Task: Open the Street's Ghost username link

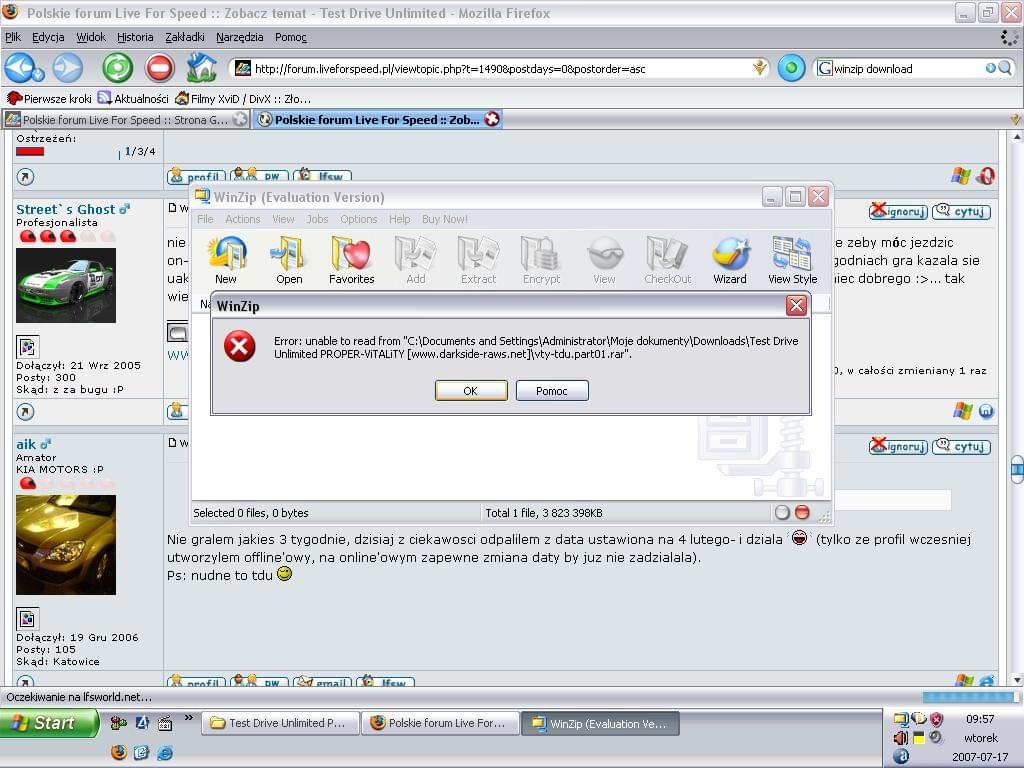Action: coord(65,209)
